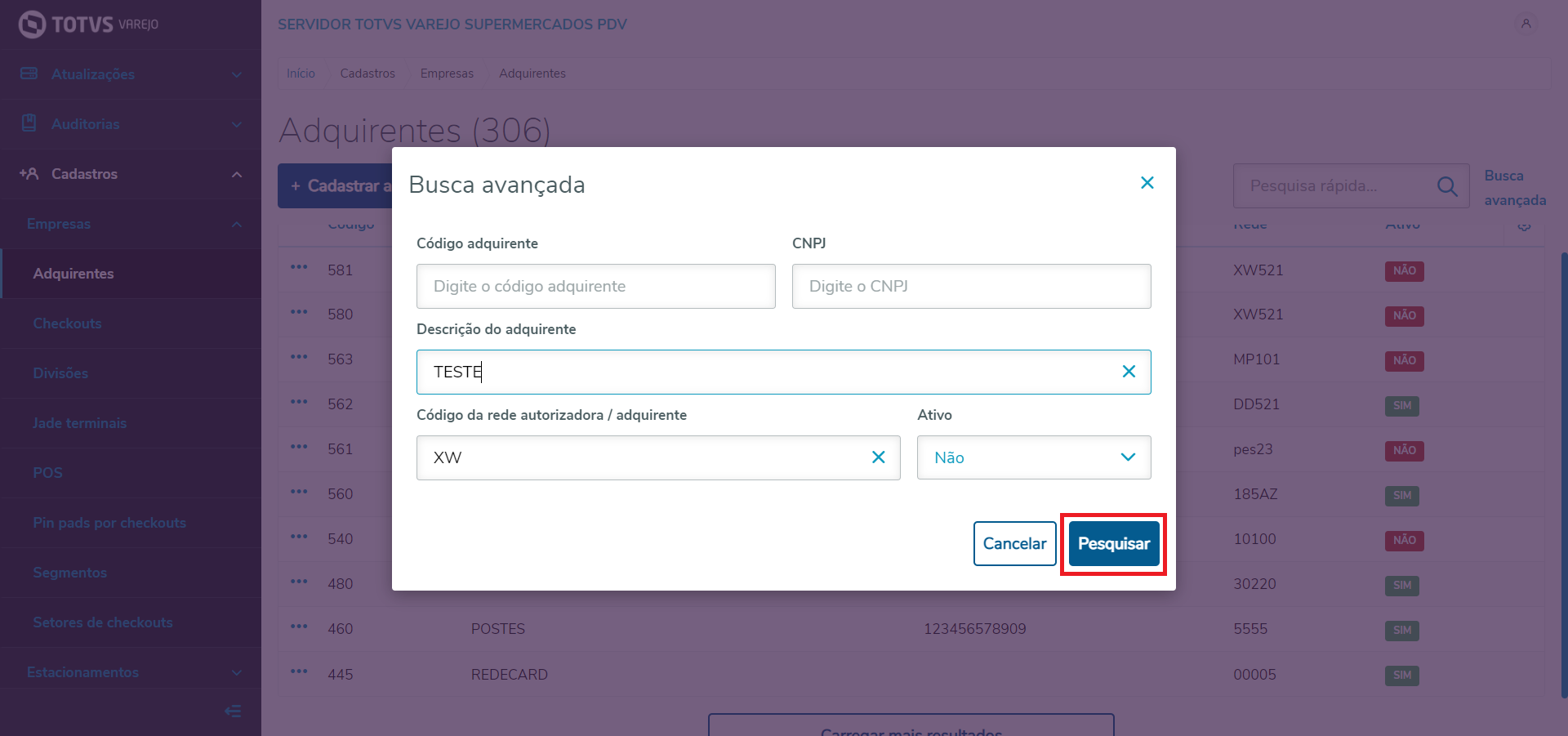Click the CNPJ input field
Image resolution: width=1568 pixels, height=736 pixels.
[971, 287]
